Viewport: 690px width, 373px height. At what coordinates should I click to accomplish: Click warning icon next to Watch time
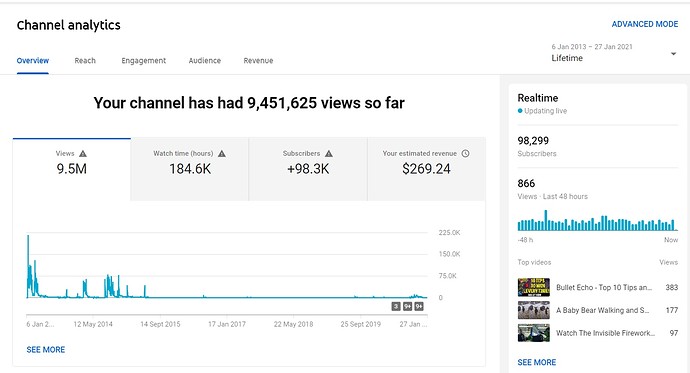click(222, 154)
